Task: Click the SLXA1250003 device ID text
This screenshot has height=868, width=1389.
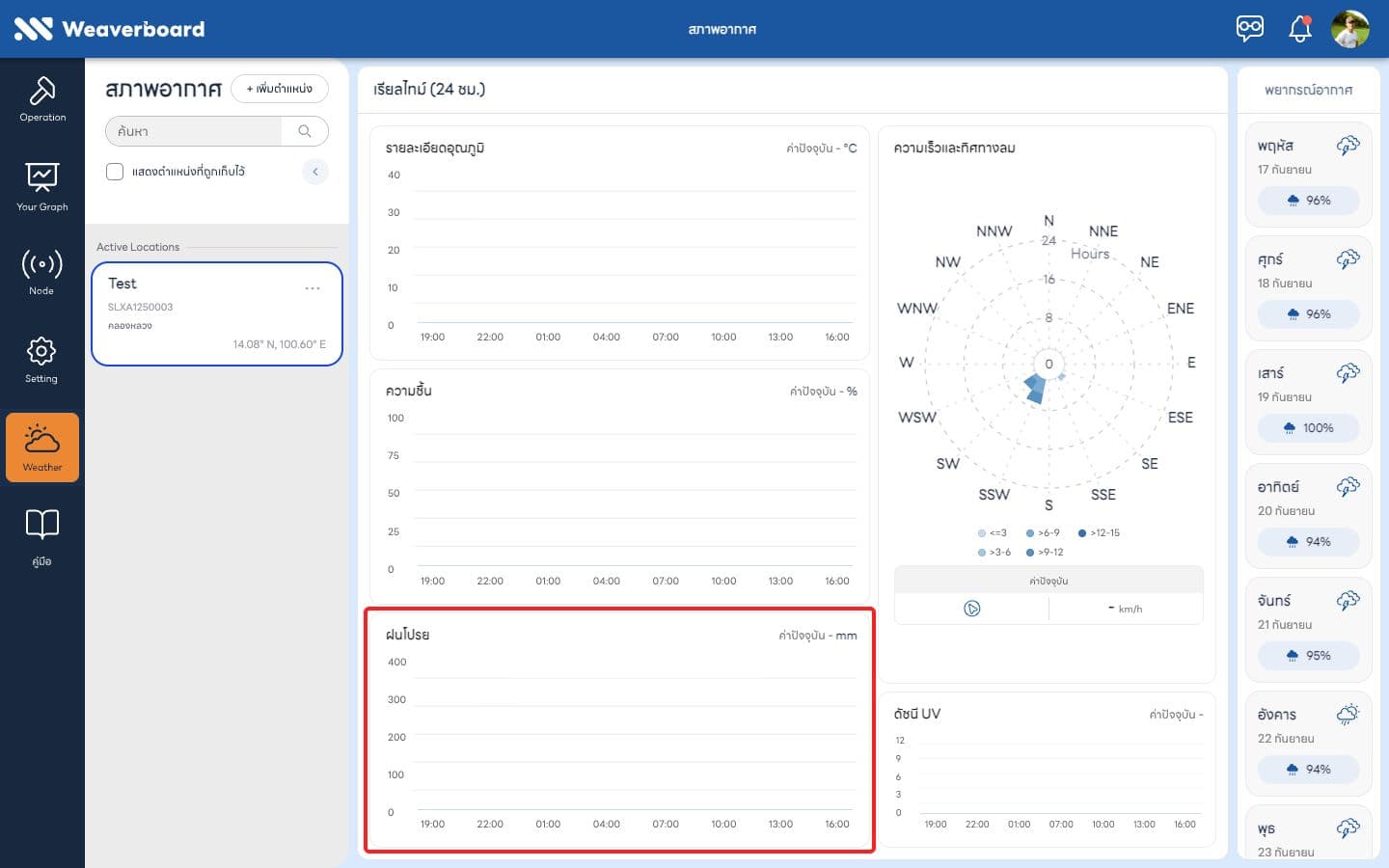Action: pos(141,307)
